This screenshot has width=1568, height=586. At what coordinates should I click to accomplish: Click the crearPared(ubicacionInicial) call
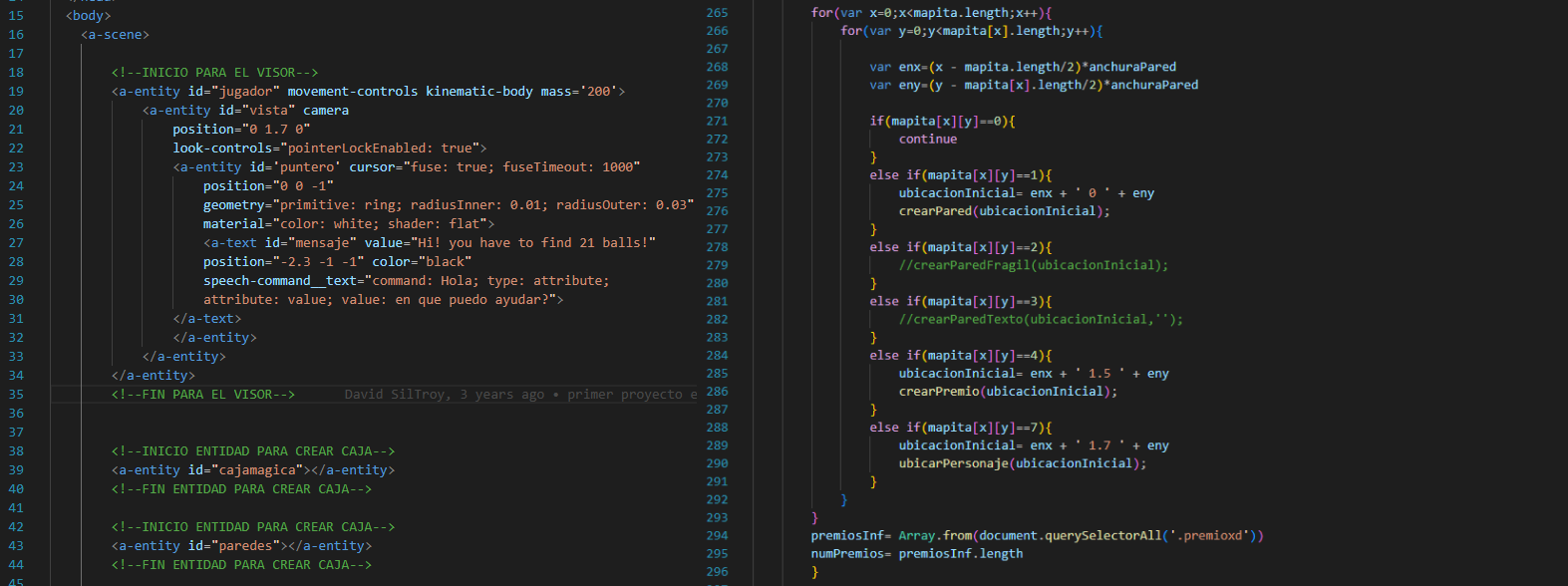(1005, 210)
